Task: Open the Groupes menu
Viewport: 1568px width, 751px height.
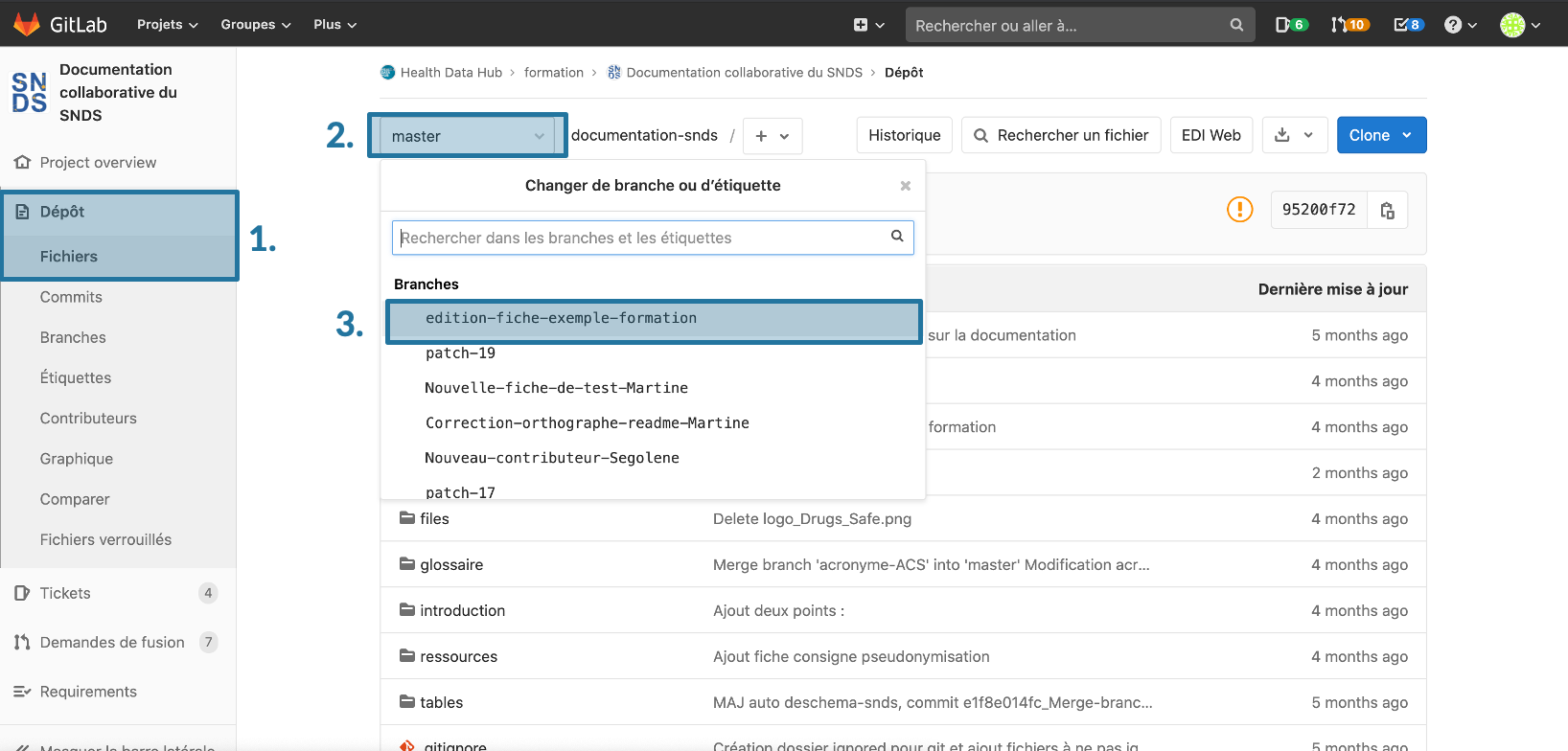Action: click(255, 24)
